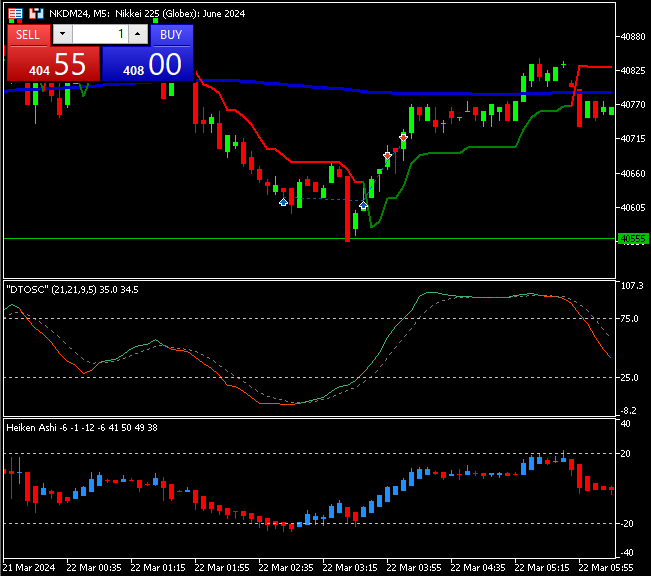The height and width of the screenshot is (576, 651).
Task: Click the Heiken Ashi indicator label
Action: [x=82, y=428]
